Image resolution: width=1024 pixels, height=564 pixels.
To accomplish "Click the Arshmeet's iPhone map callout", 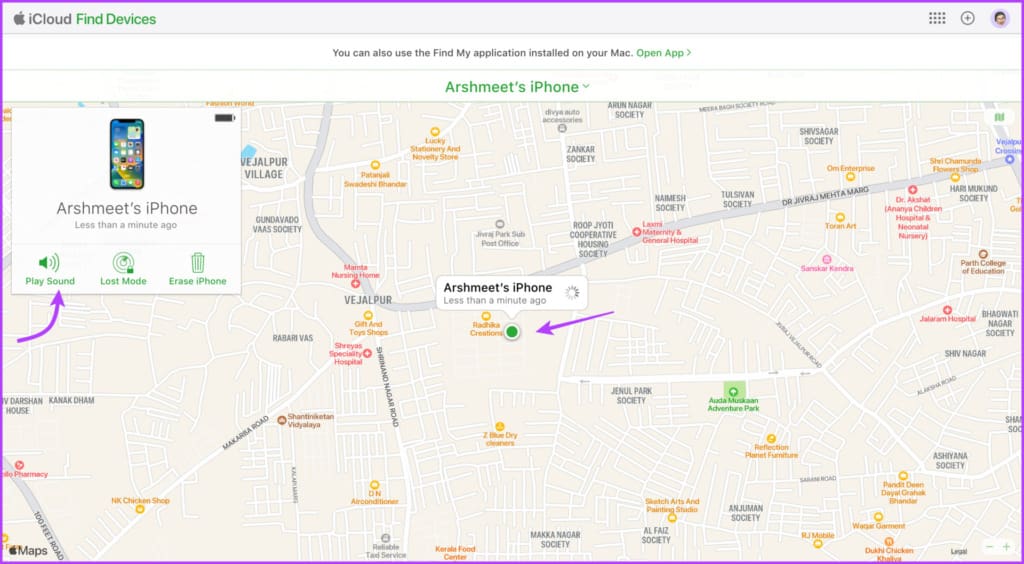I will point(511,293).
